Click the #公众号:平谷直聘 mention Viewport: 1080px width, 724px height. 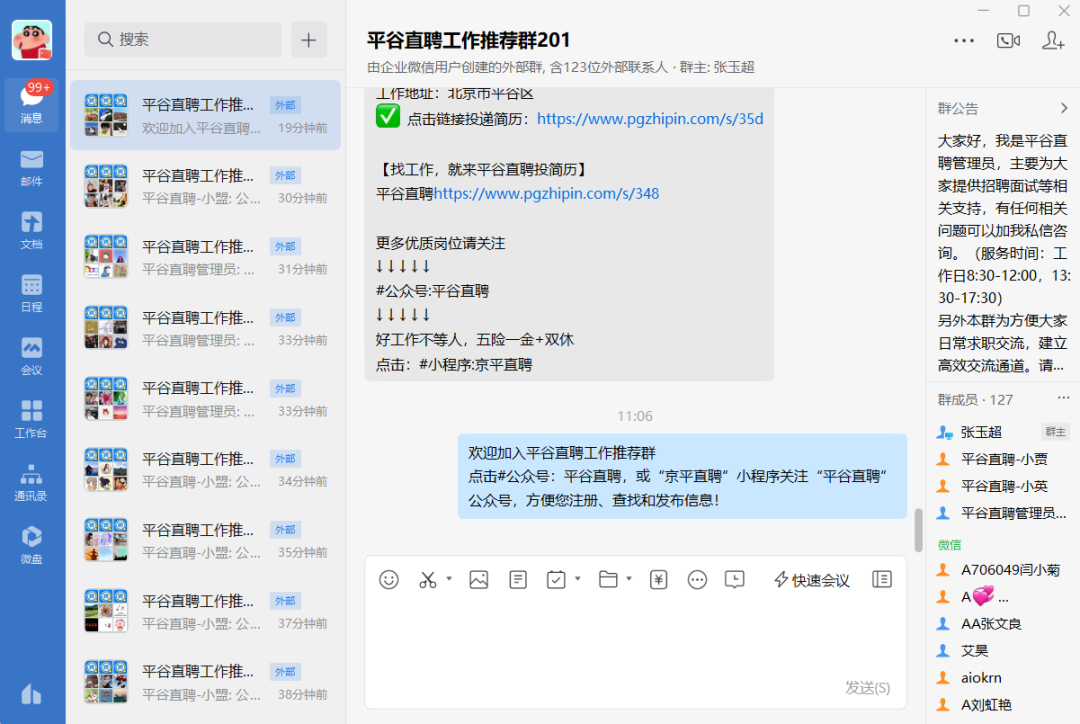(432, 291)
